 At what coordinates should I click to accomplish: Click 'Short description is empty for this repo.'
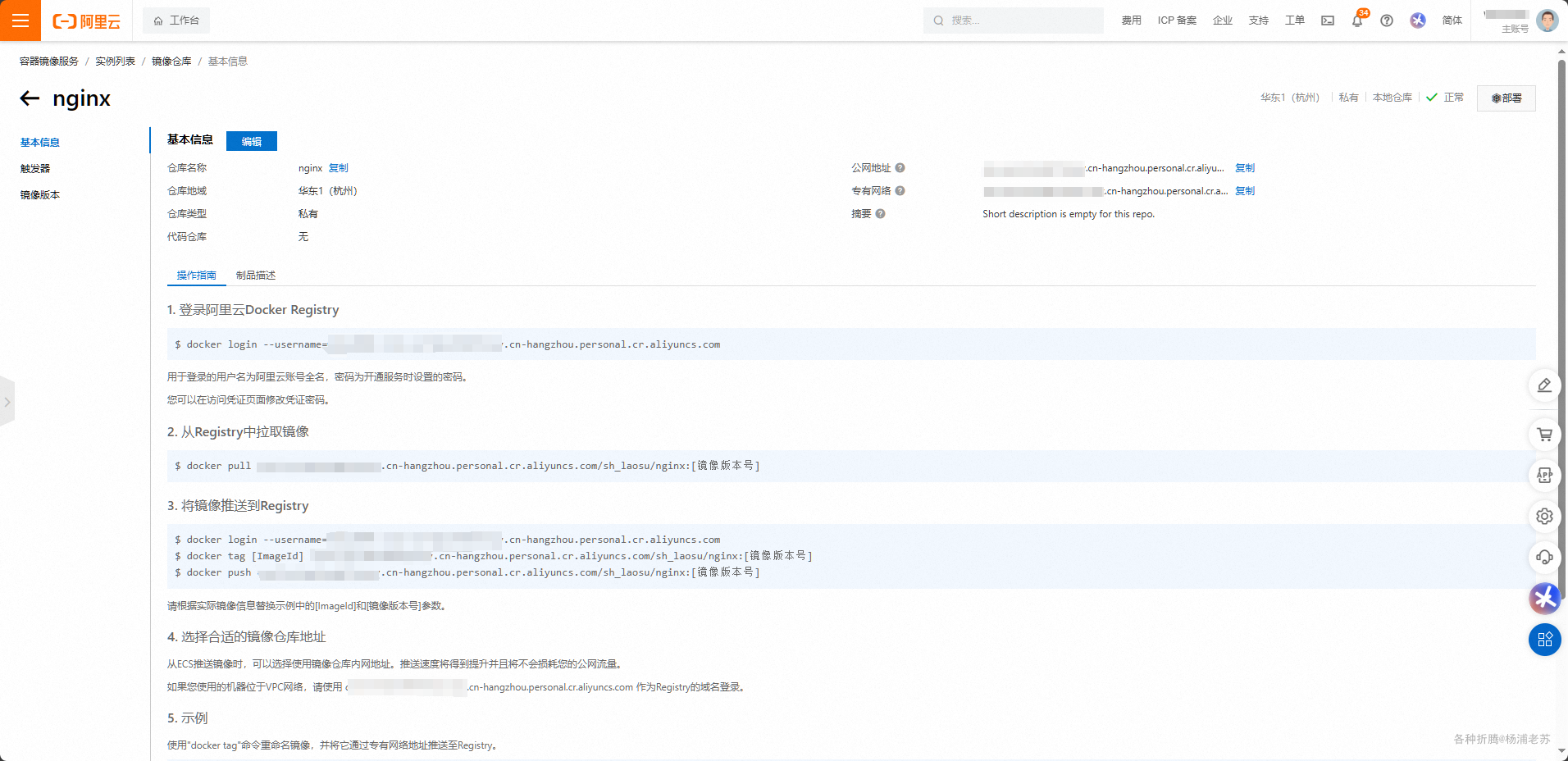point(1069,214)
